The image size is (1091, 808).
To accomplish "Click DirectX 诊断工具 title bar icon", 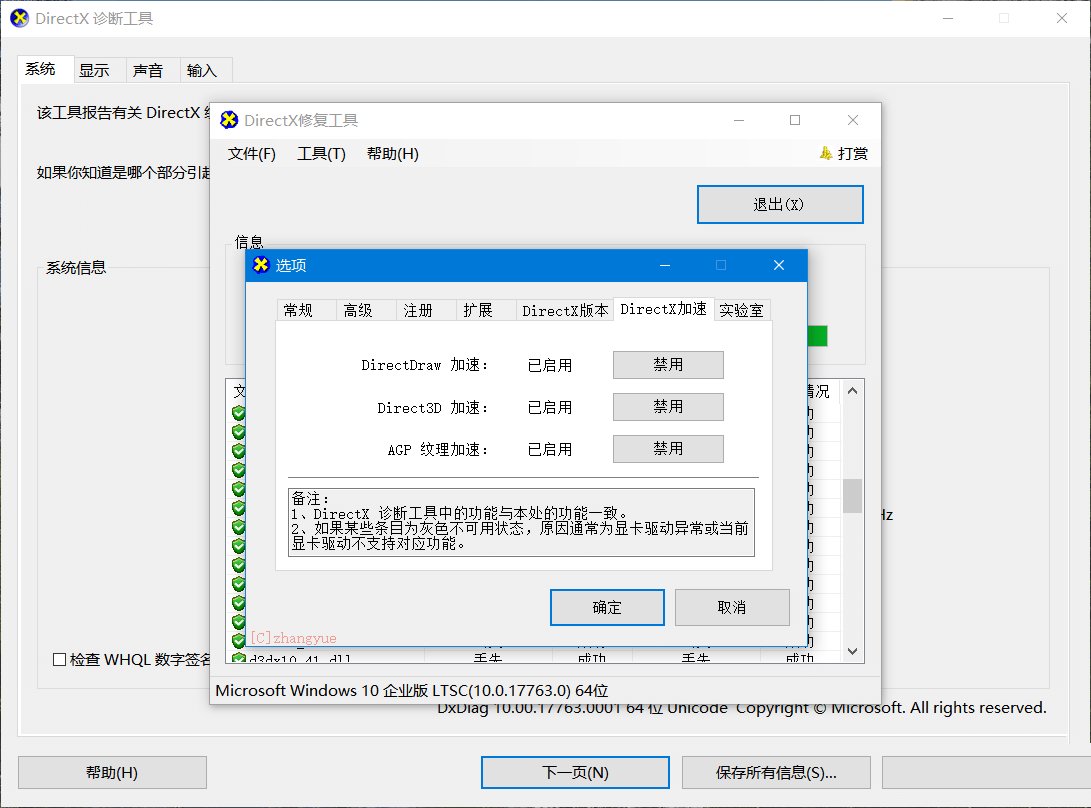I will 20,18.
